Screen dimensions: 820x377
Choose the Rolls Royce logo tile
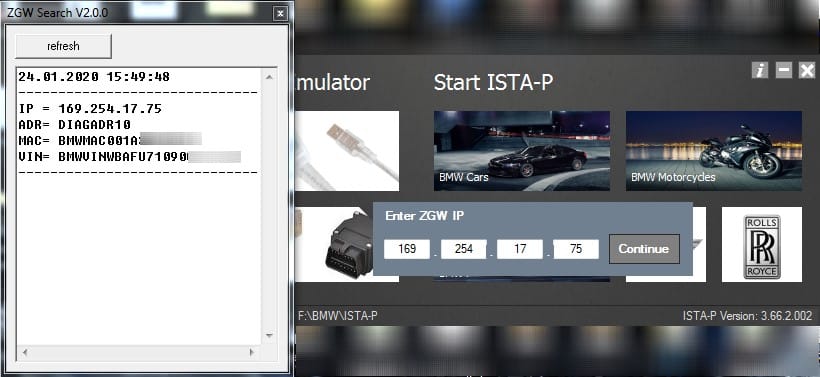pyautogui.click(x=762, y=244)
